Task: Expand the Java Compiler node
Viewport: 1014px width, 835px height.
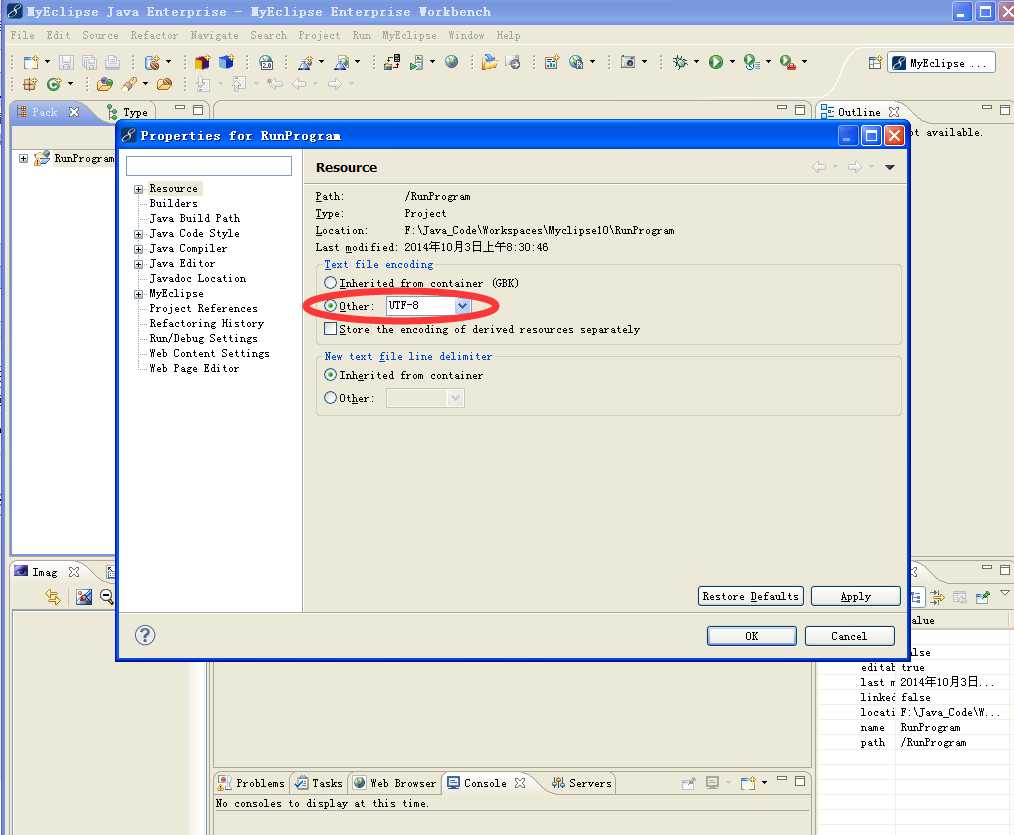Action: pos(138,249)
